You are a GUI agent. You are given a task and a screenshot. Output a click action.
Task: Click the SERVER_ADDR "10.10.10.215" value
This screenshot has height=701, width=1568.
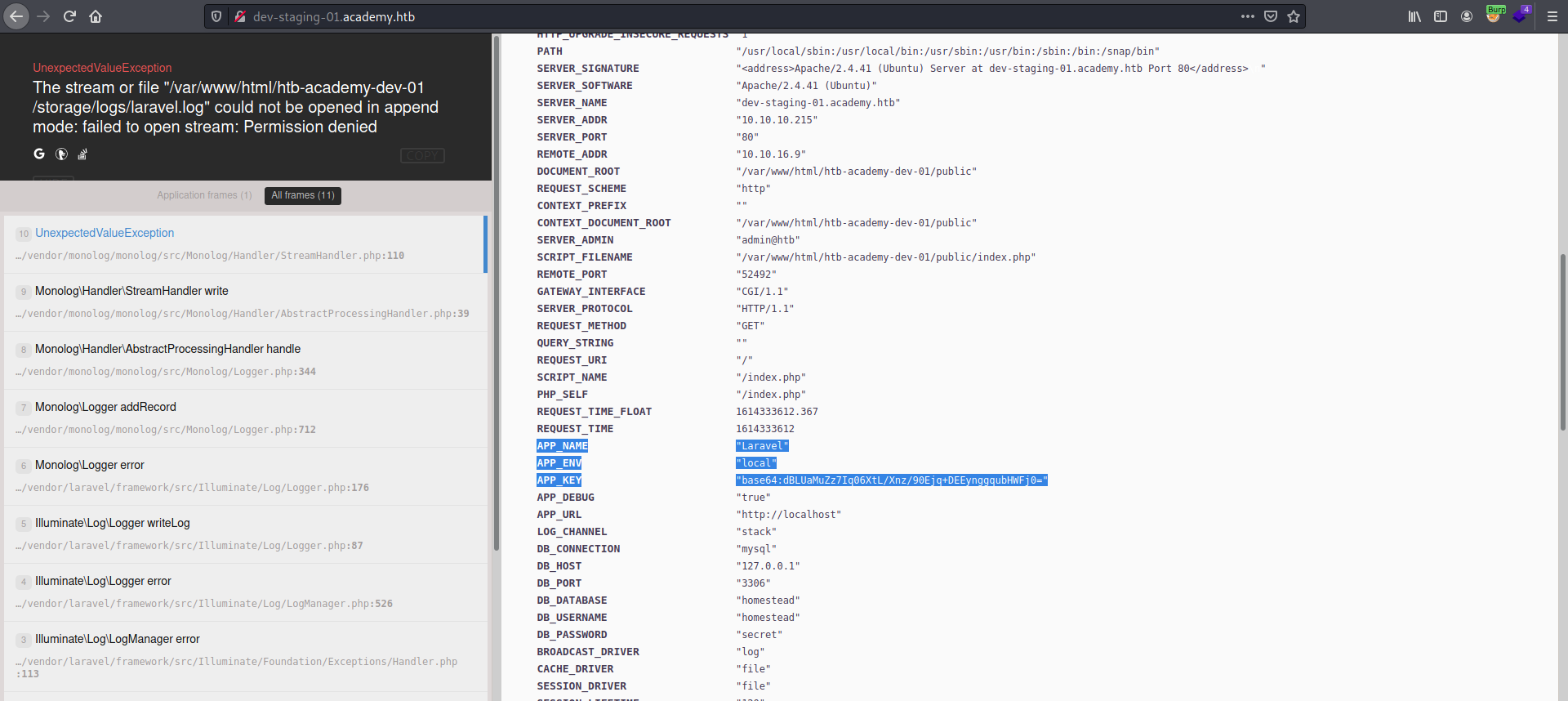777,120
